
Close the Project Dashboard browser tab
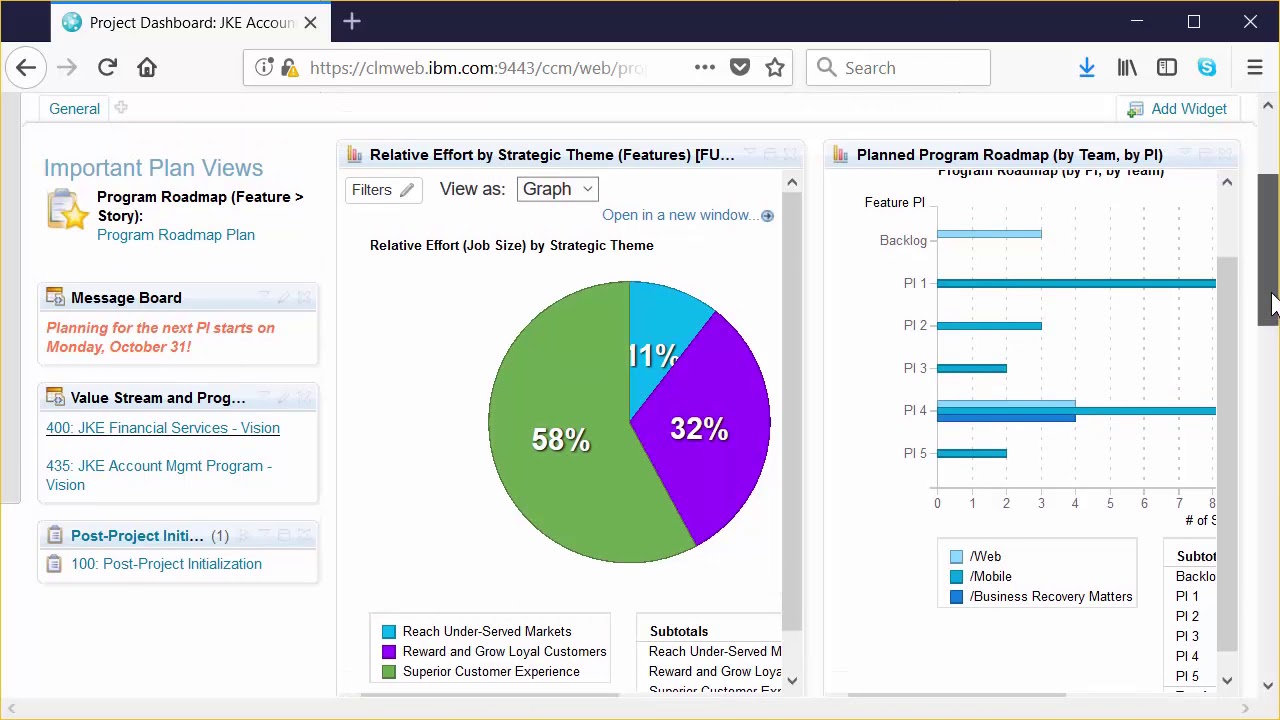pyautogui.click(x=310, y=22)
